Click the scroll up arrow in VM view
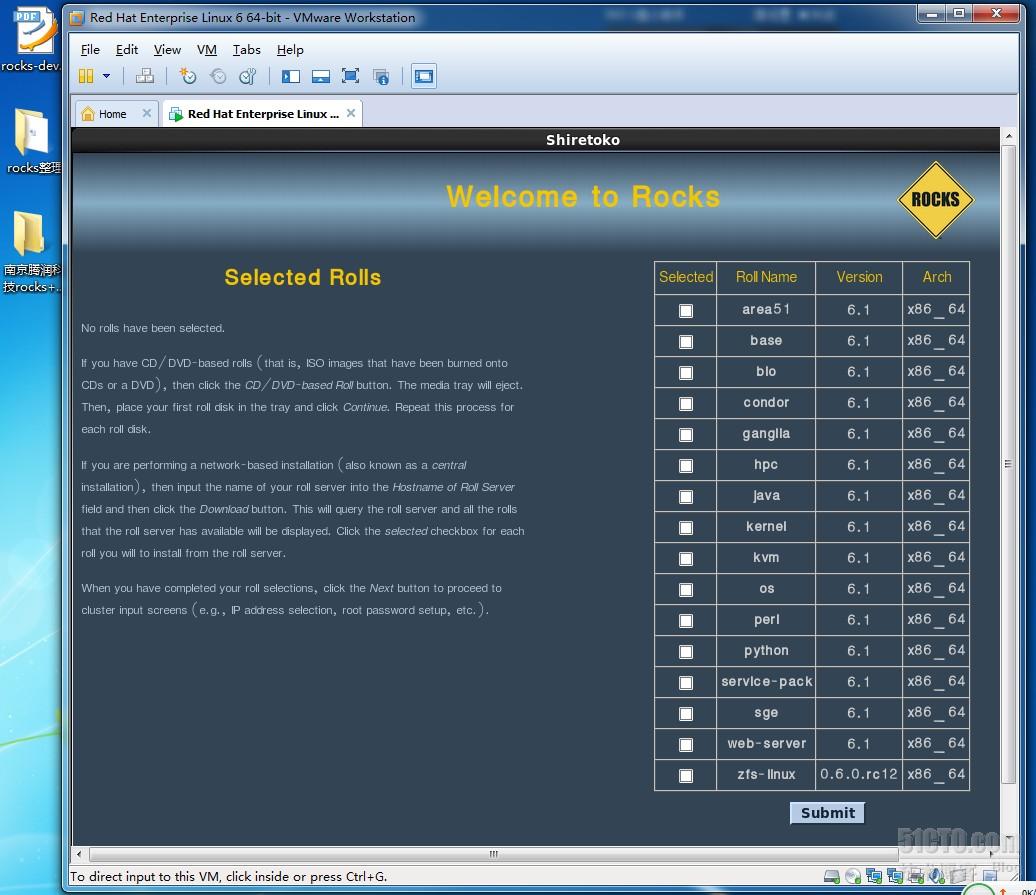The image size is (1036, 895). point(1008,136)
